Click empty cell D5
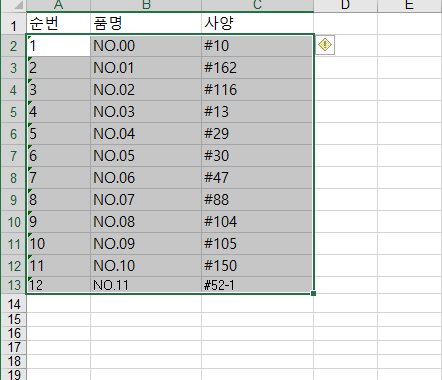 click(345, 112)
